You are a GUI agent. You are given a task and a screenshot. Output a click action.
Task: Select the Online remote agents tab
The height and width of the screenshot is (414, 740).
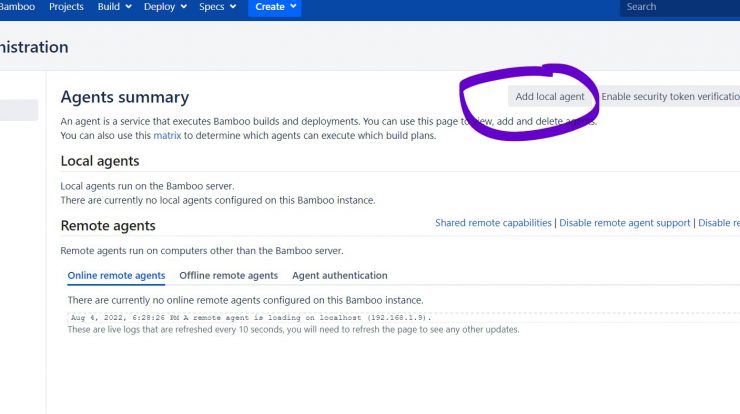(x=116, y=276)
